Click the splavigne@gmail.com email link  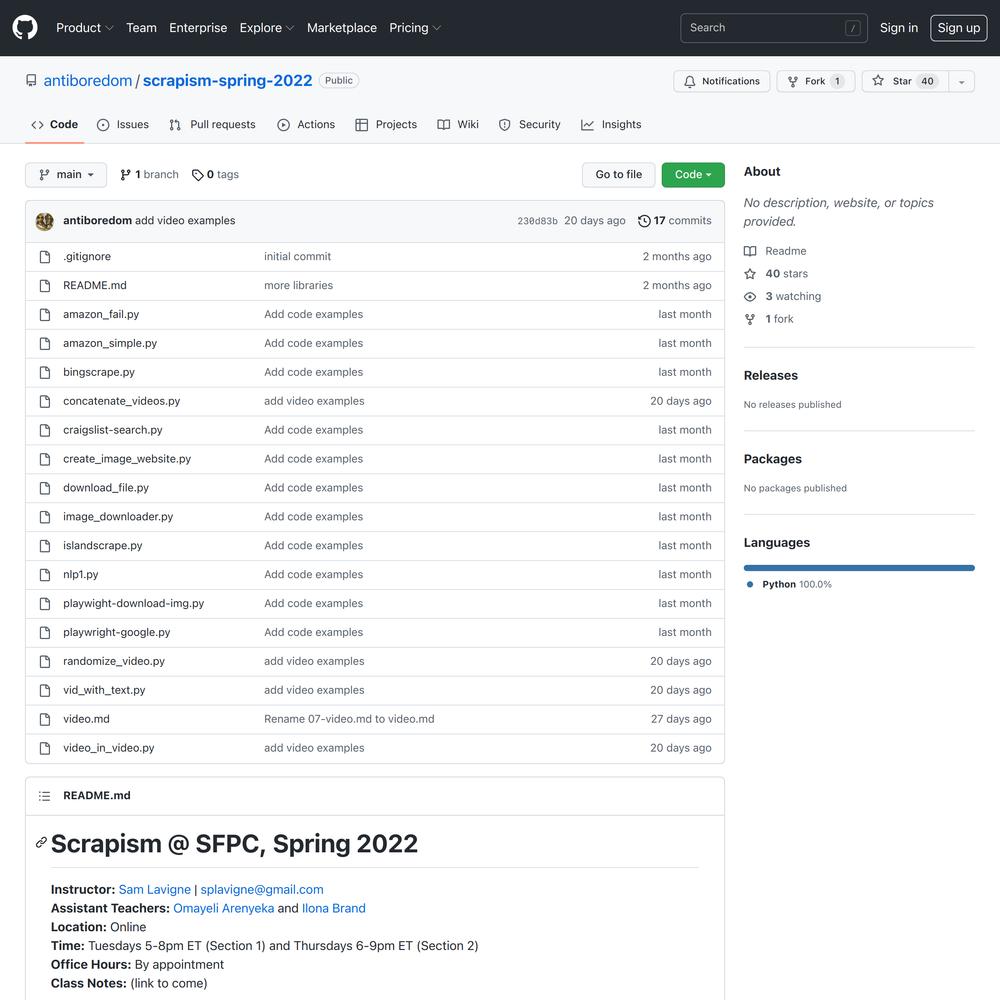coord(262,890)
